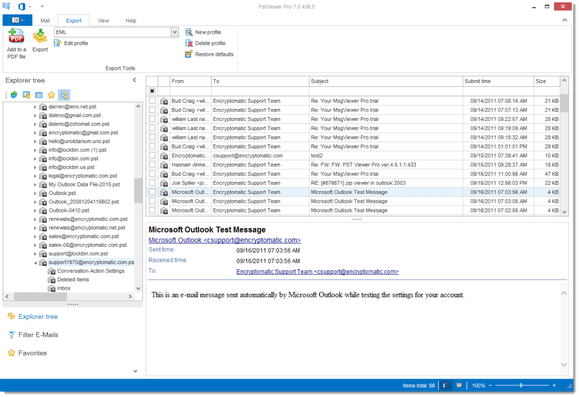The image size is (579, 397).
Task: Collapse support1970@encryptomatic.com.pst node
Action: [x=35, y=263]
